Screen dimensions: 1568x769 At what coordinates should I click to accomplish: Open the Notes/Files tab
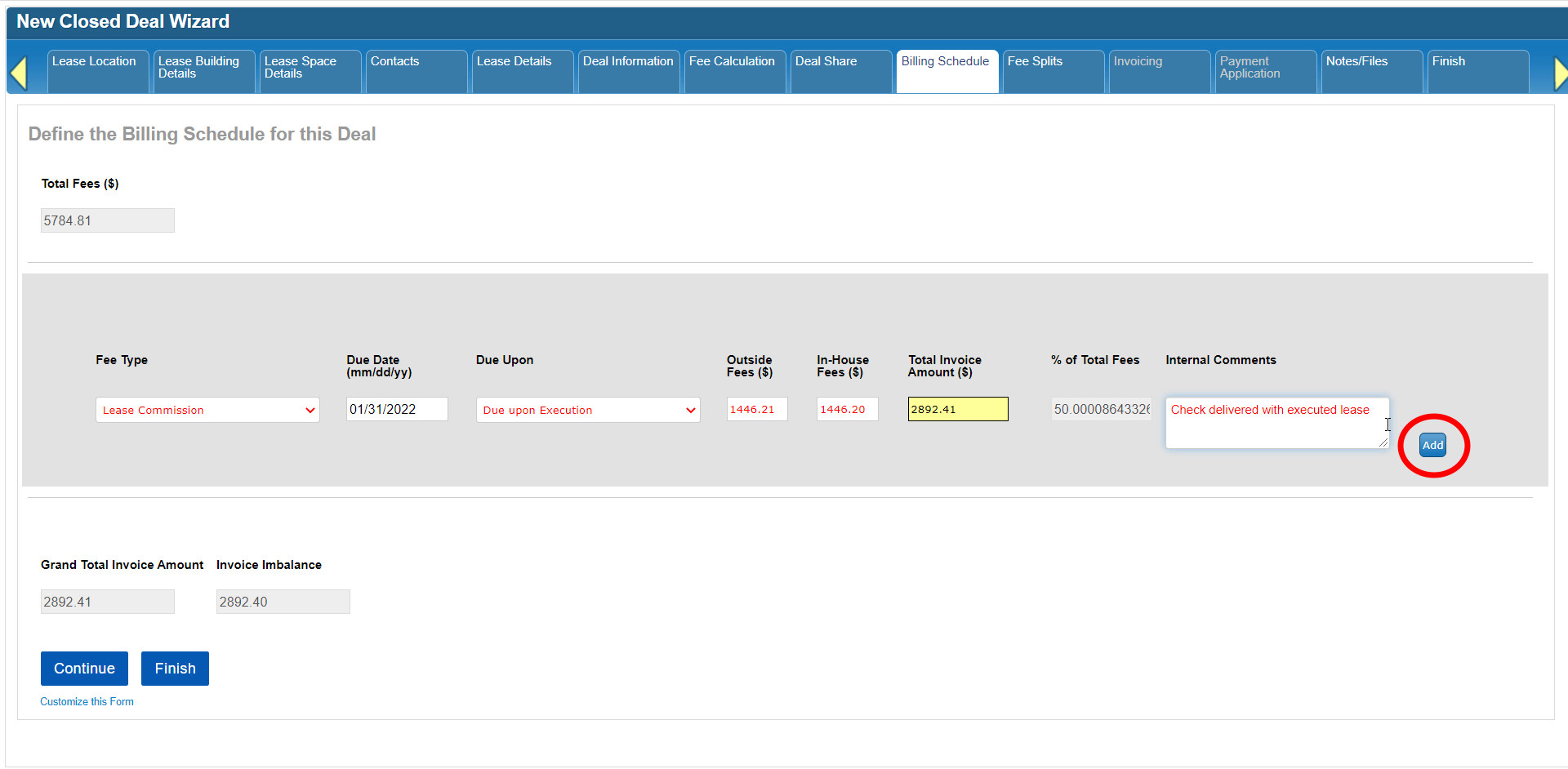[1370, 71]
